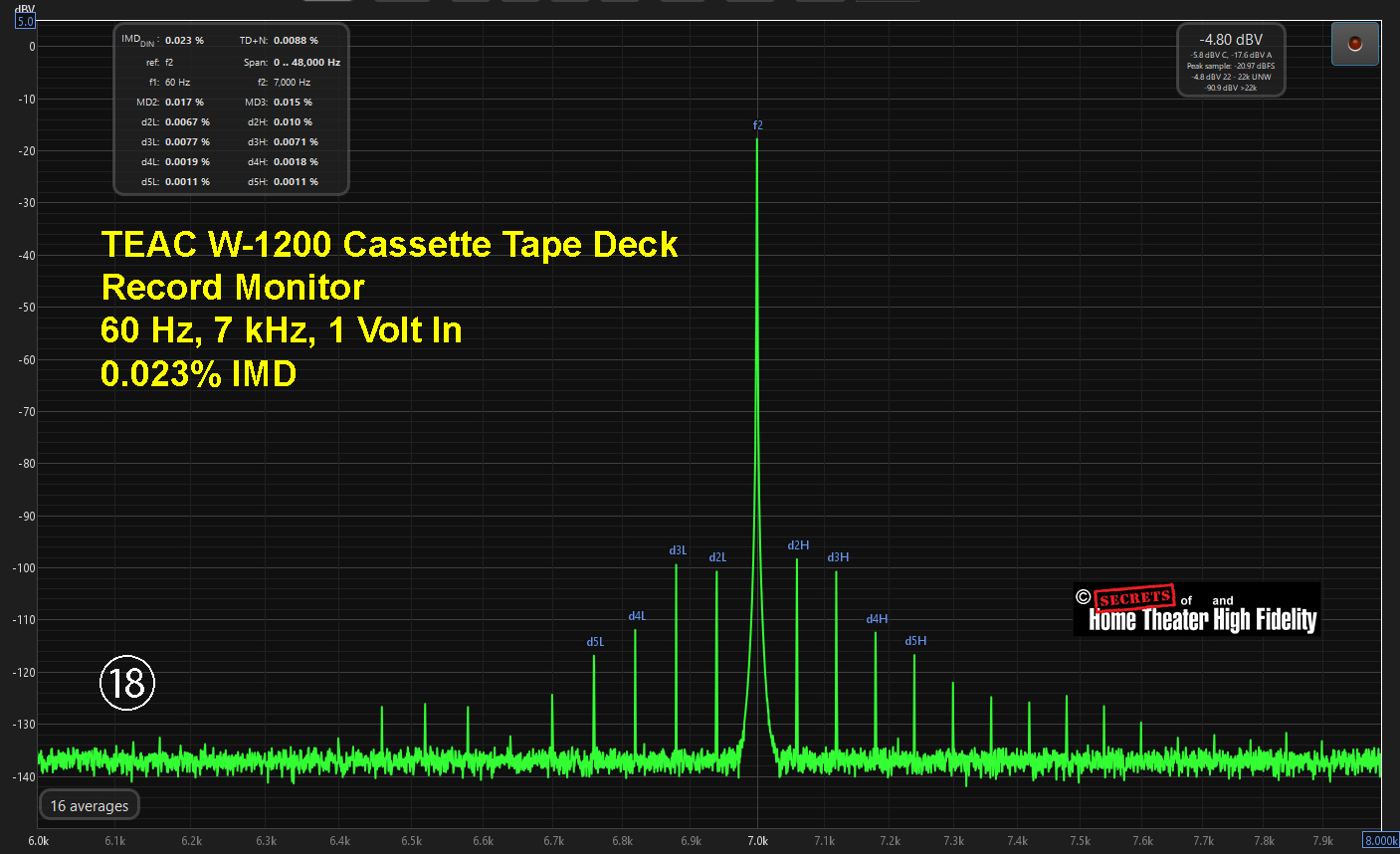Click the 5.0 top axis limit field
The image size is (1400, 854).
point(25,21)
